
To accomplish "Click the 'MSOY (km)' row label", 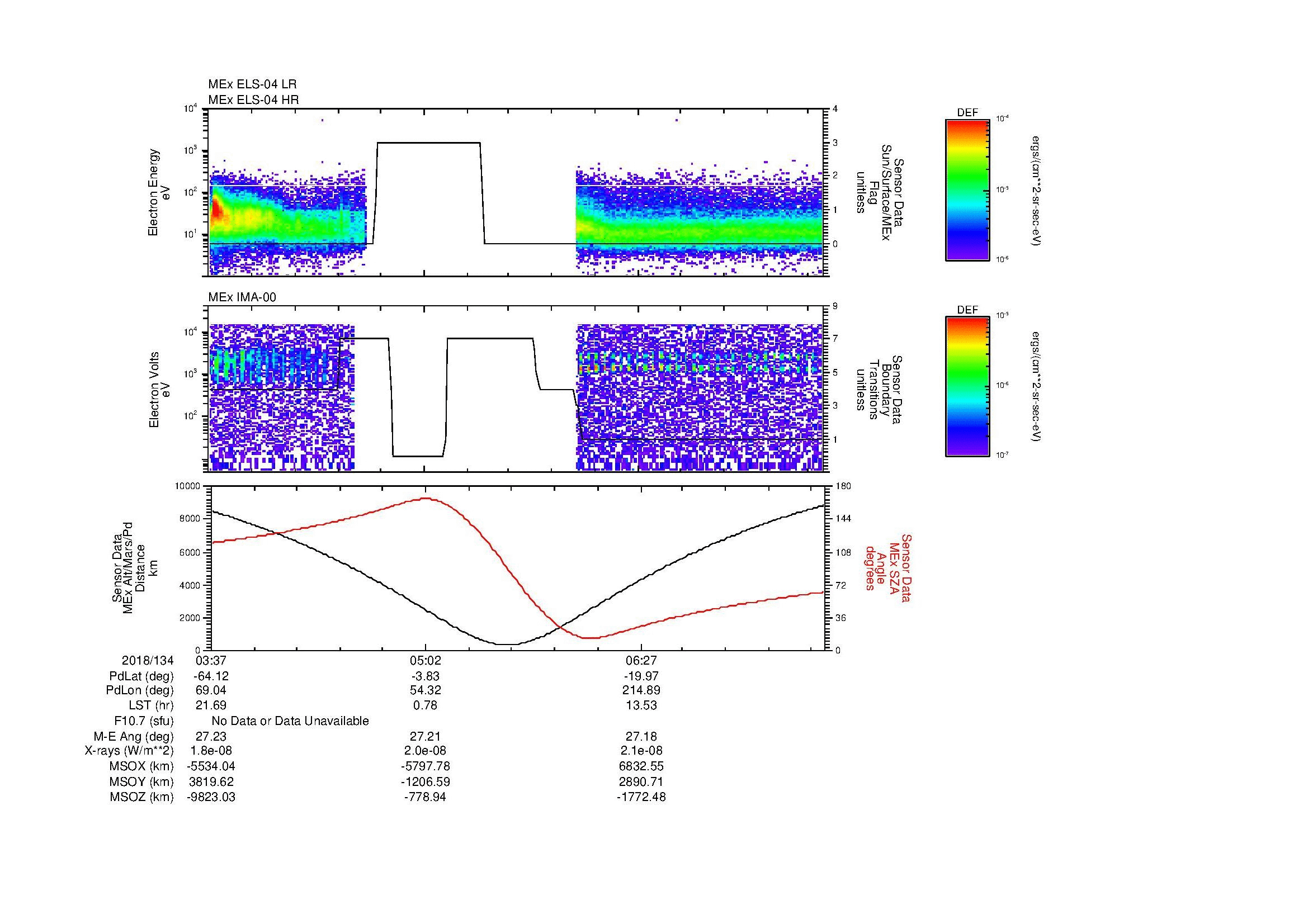I will coord(141,781).
